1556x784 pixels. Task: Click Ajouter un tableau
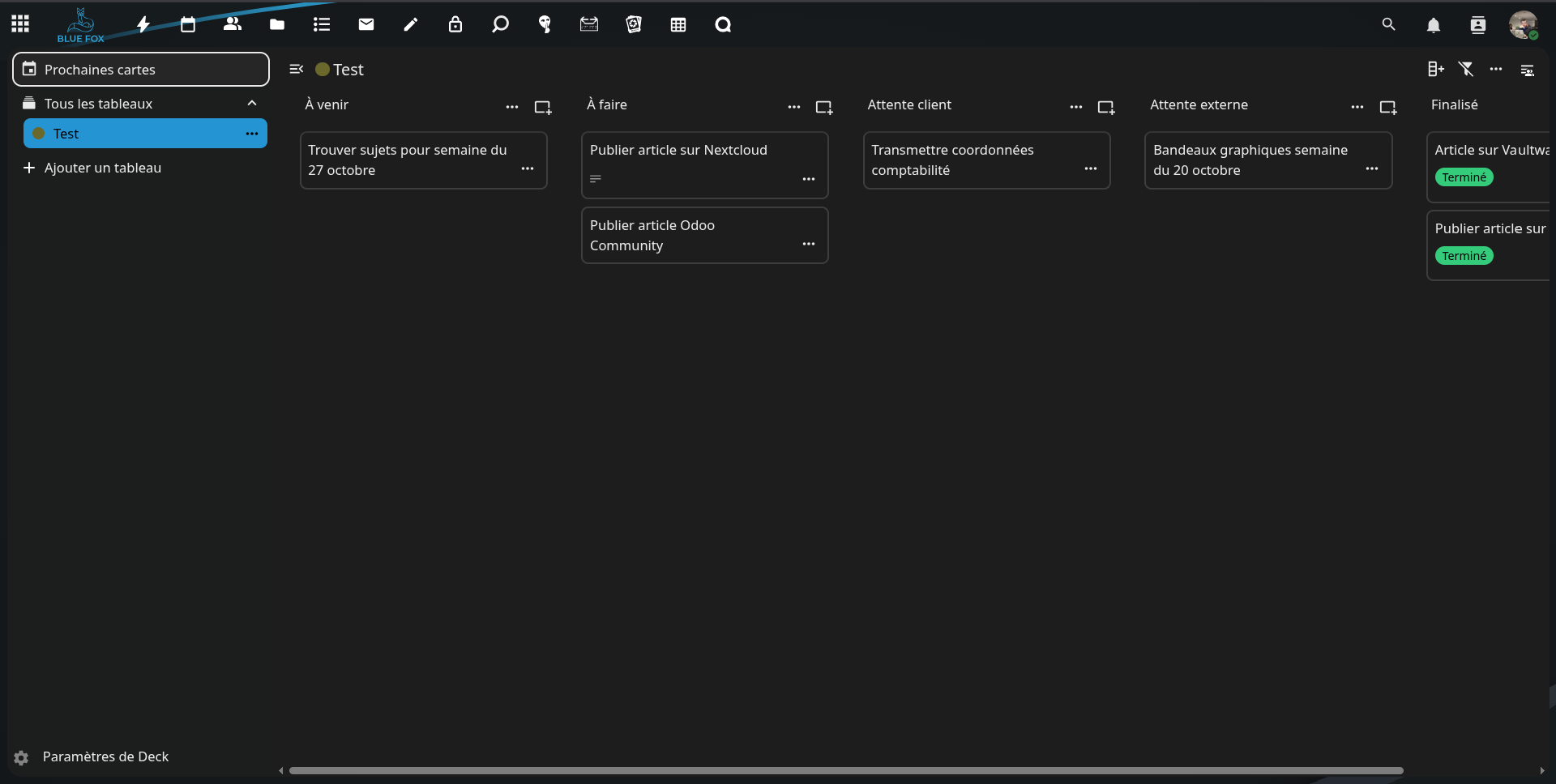click(102, 168)
